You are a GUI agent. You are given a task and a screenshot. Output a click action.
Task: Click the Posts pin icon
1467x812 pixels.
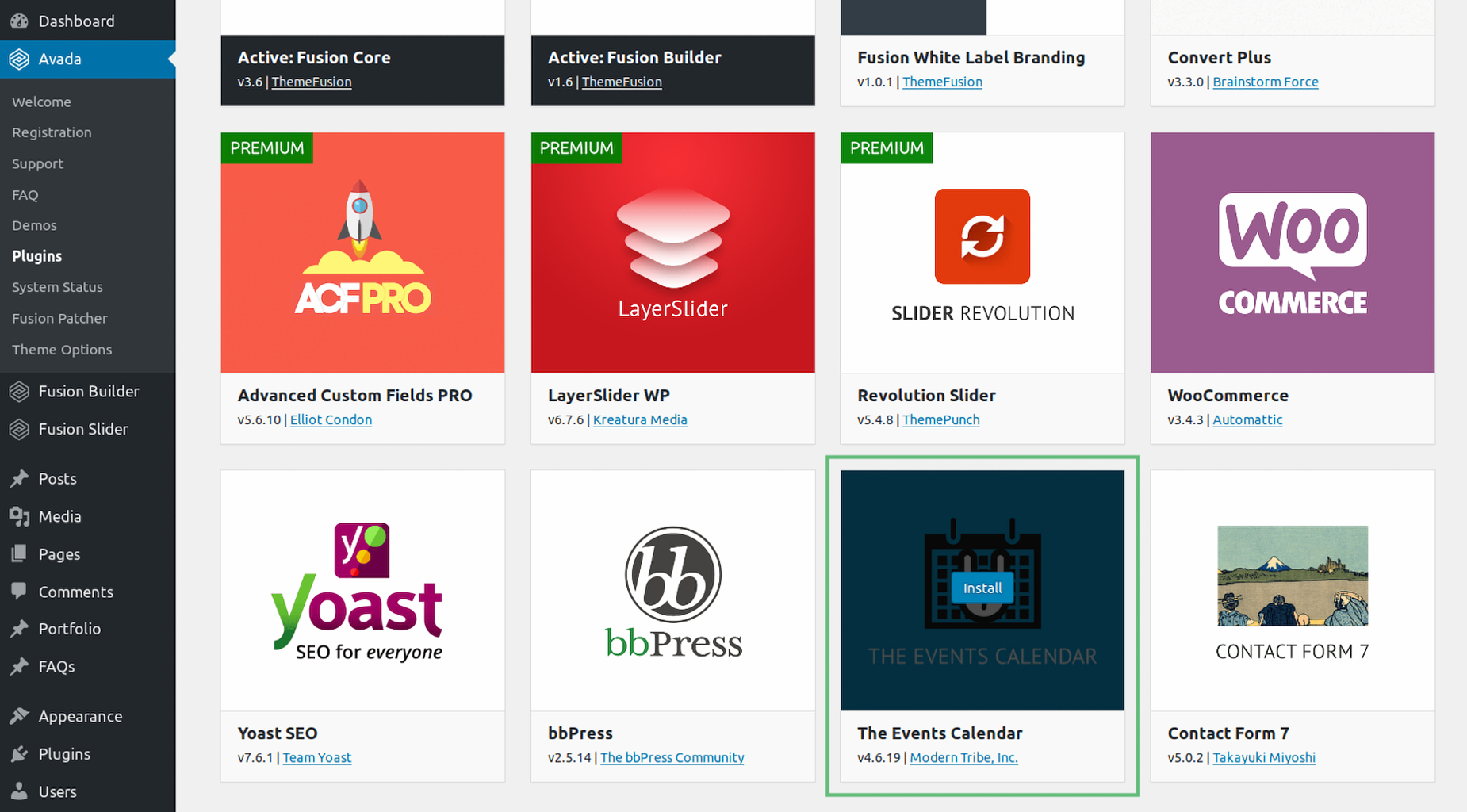coord(19,479)
